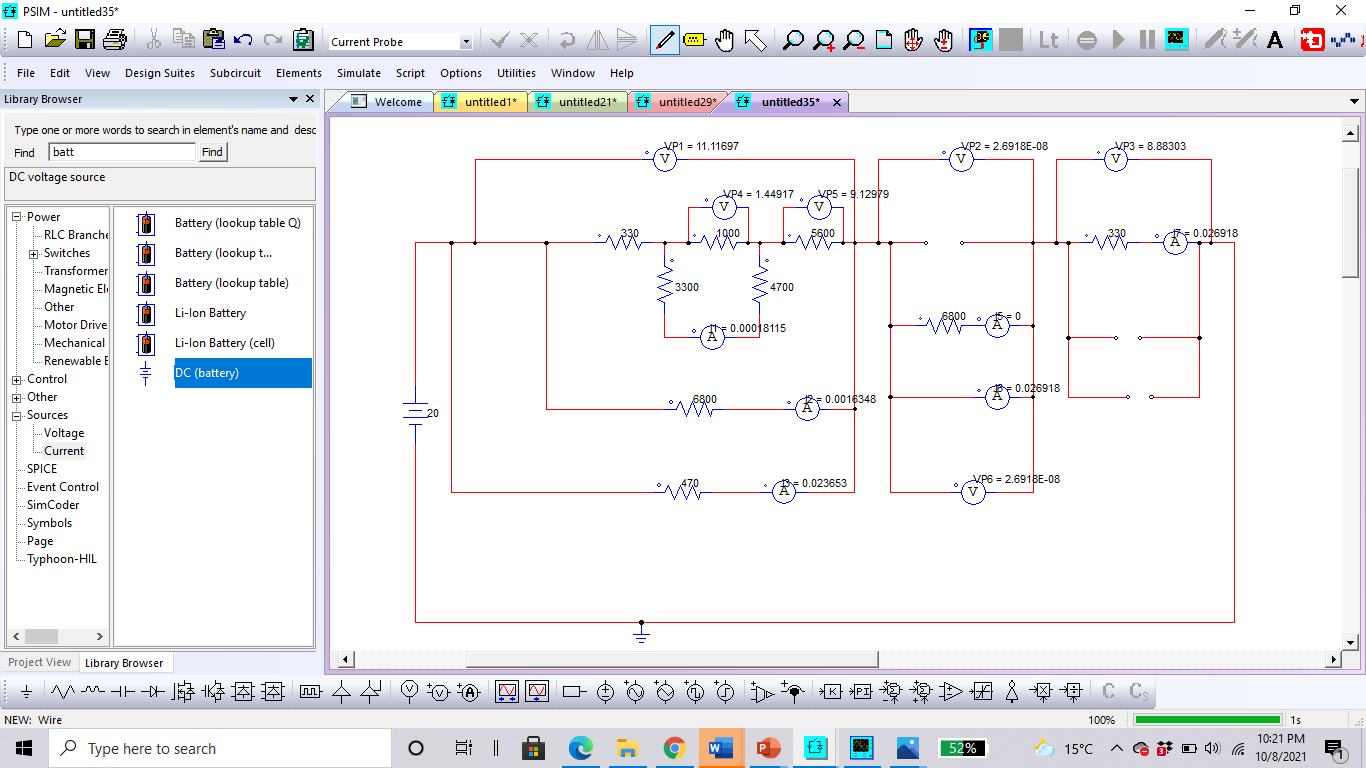Screen dimensions: 1366x768
Task: Open the Current Probe dropdown
Action: [x=464, y=42]
